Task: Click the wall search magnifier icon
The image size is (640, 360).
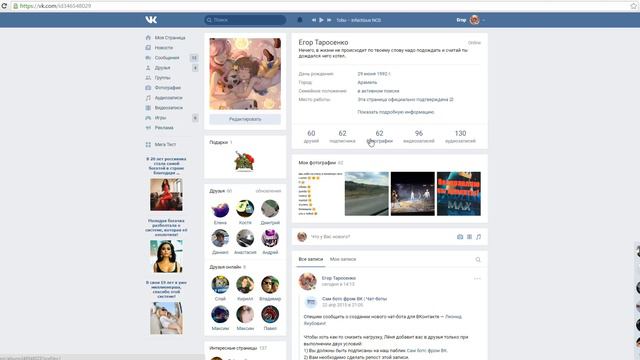Action: (x=478, y=260)
